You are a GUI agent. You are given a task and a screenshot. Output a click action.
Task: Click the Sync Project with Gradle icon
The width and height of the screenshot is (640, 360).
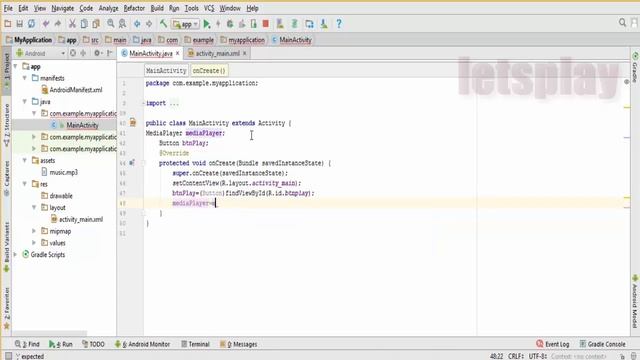pos(294,24)
